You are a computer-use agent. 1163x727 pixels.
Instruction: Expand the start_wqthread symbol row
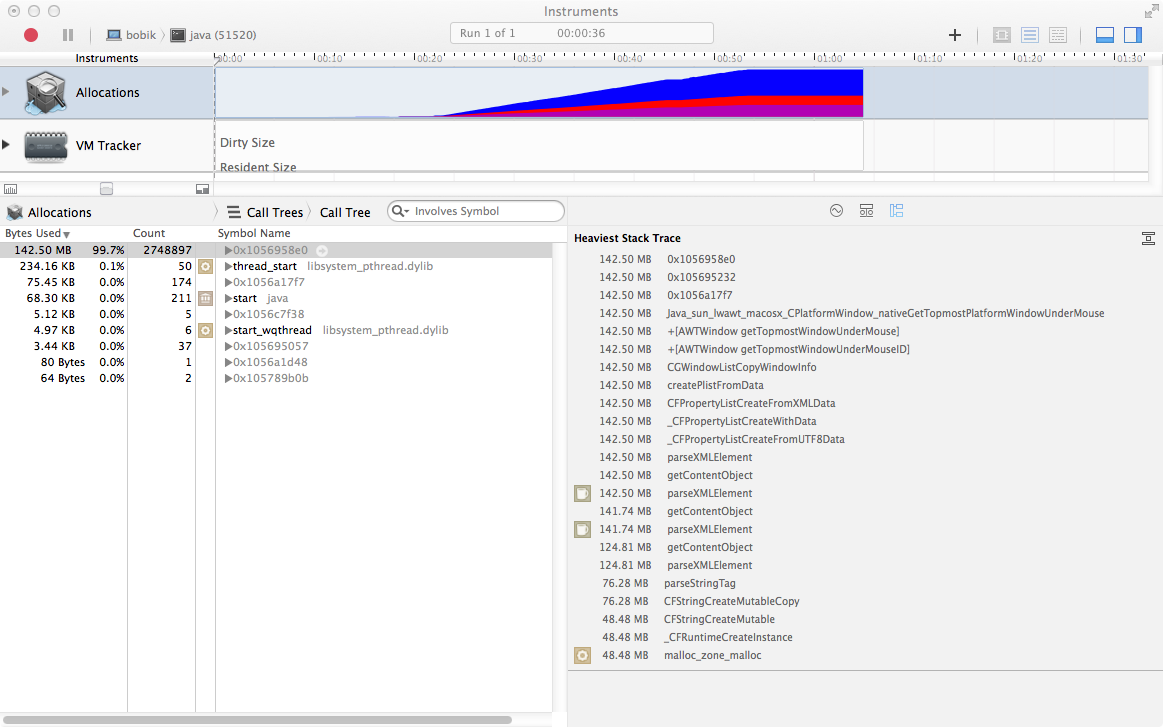click(x=228, y=331)
